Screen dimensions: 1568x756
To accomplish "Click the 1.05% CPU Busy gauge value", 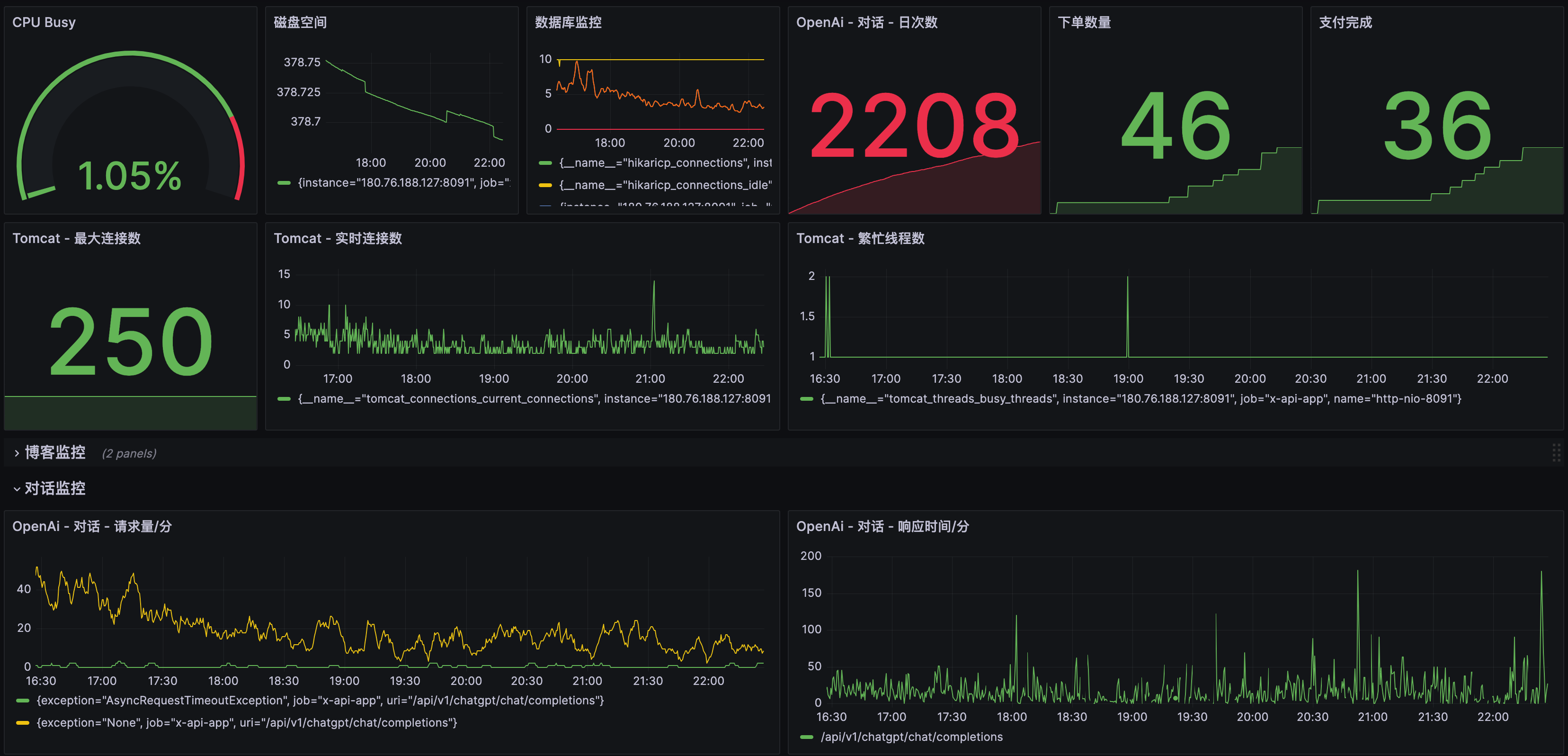I will pos(130,176).
